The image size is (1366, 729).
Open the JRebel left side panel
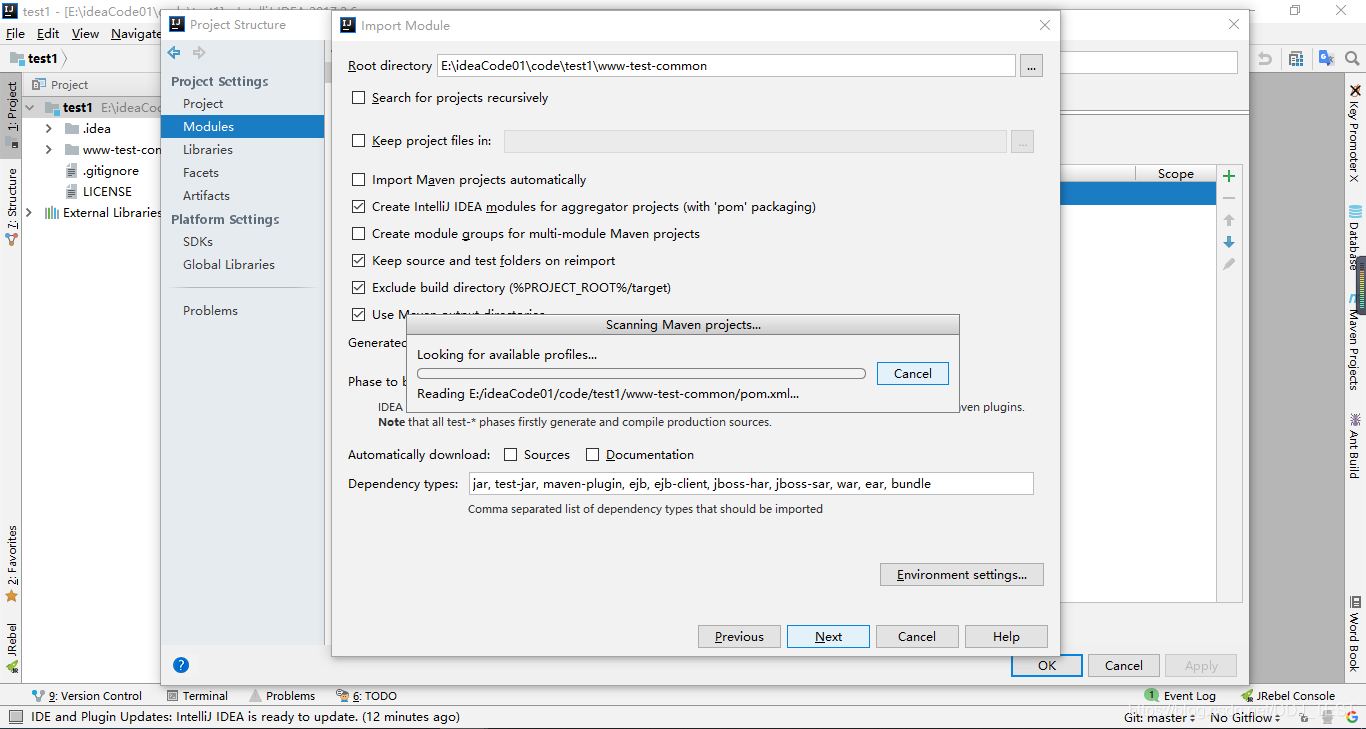pyautogui.click(x=12, y=647)
